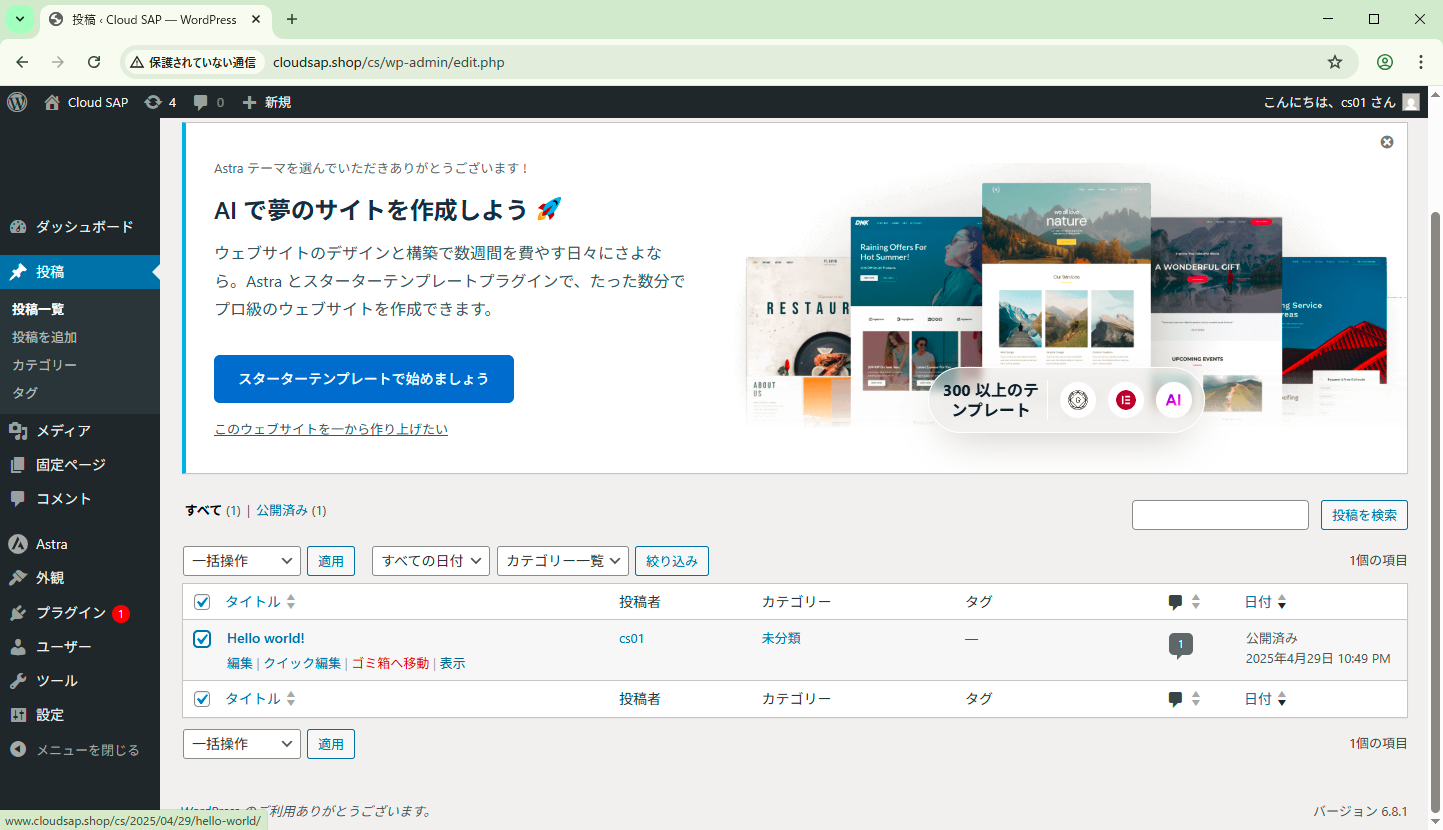Sort by 日付 in table header
1443x830 pixels.
[1265, 602]
